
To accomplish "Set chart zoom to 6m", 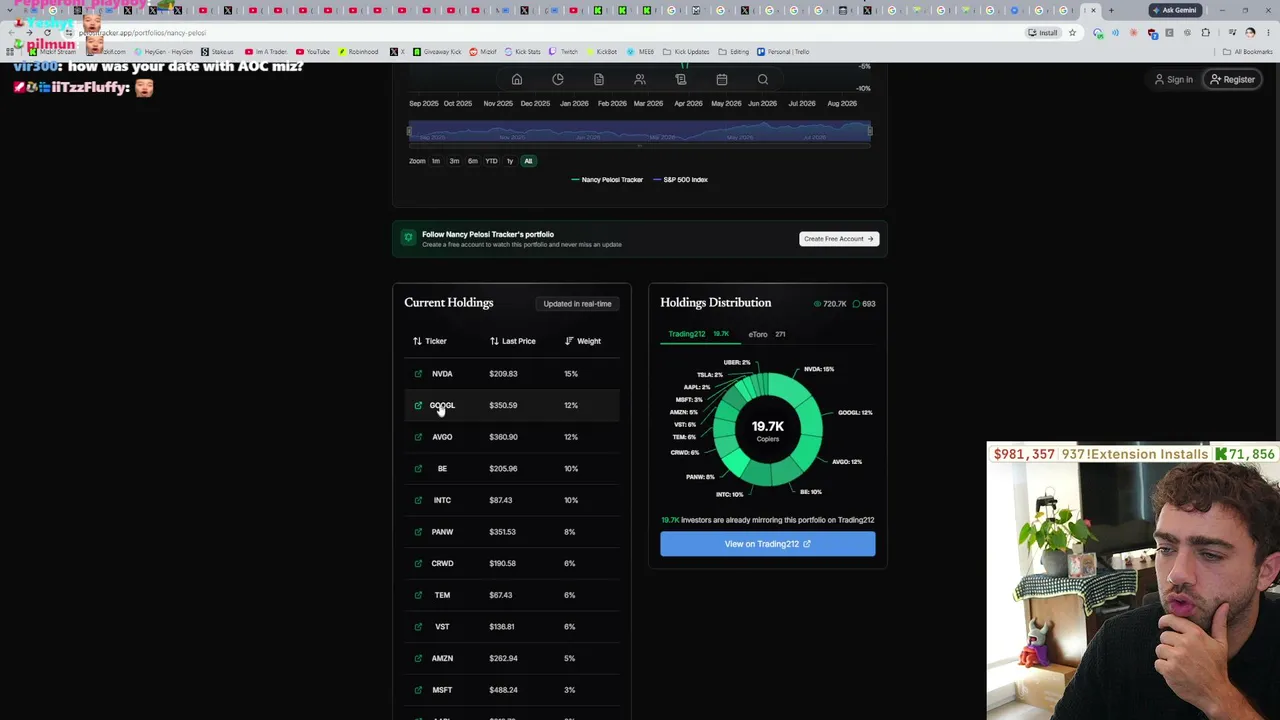I will pos(472,161).
